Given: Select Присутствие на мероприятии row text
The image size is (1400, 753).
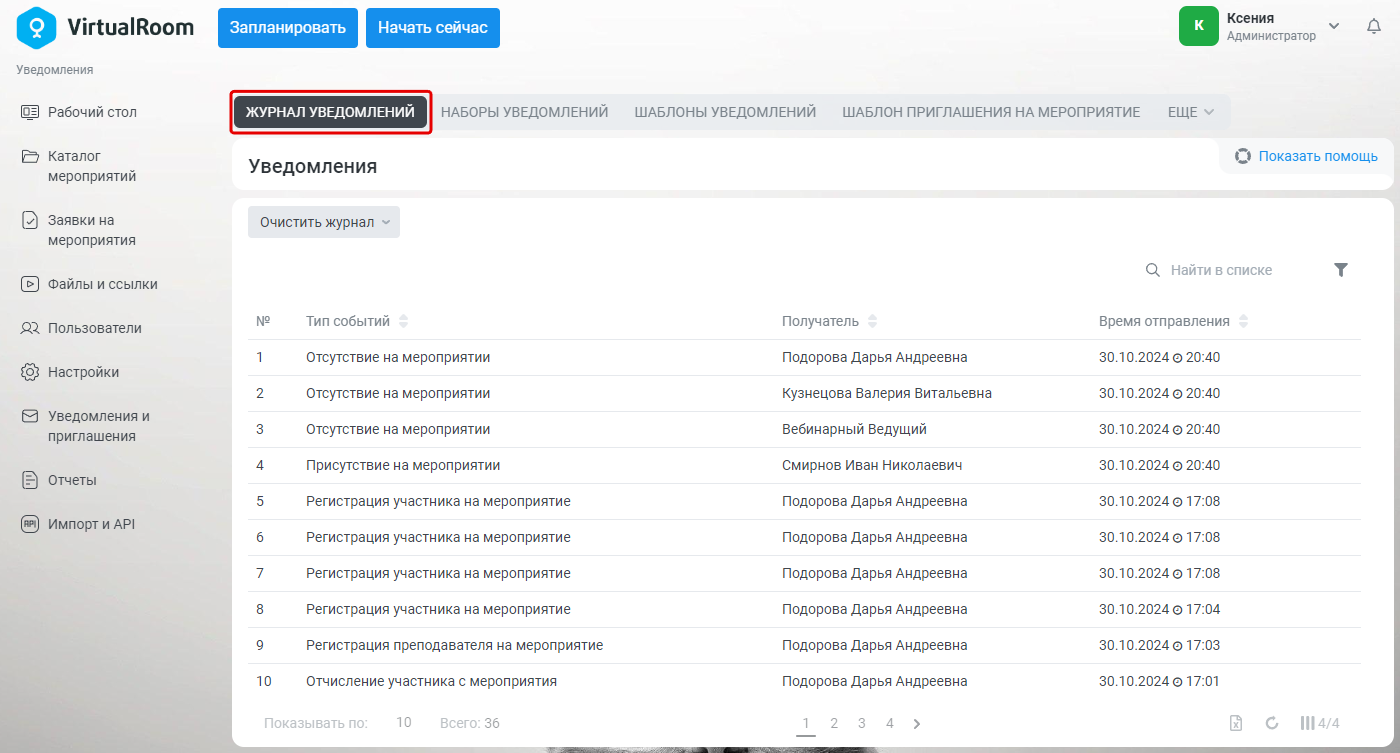Looking at the screenshot, I should point(403,465).
